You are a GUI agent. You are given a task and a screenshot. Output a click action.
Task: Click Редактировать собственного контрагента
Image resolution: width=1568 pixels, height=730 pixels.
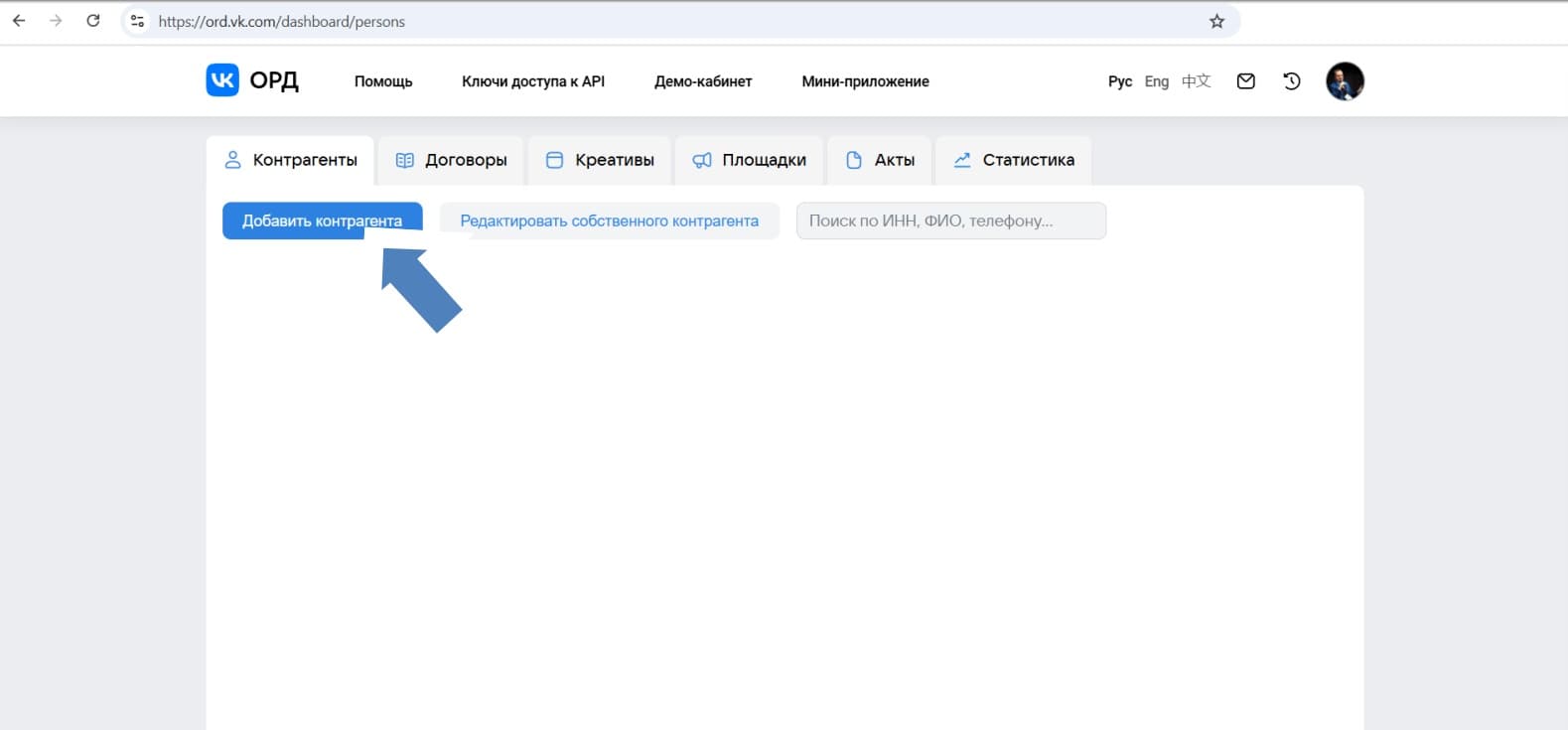coord(609,220)
